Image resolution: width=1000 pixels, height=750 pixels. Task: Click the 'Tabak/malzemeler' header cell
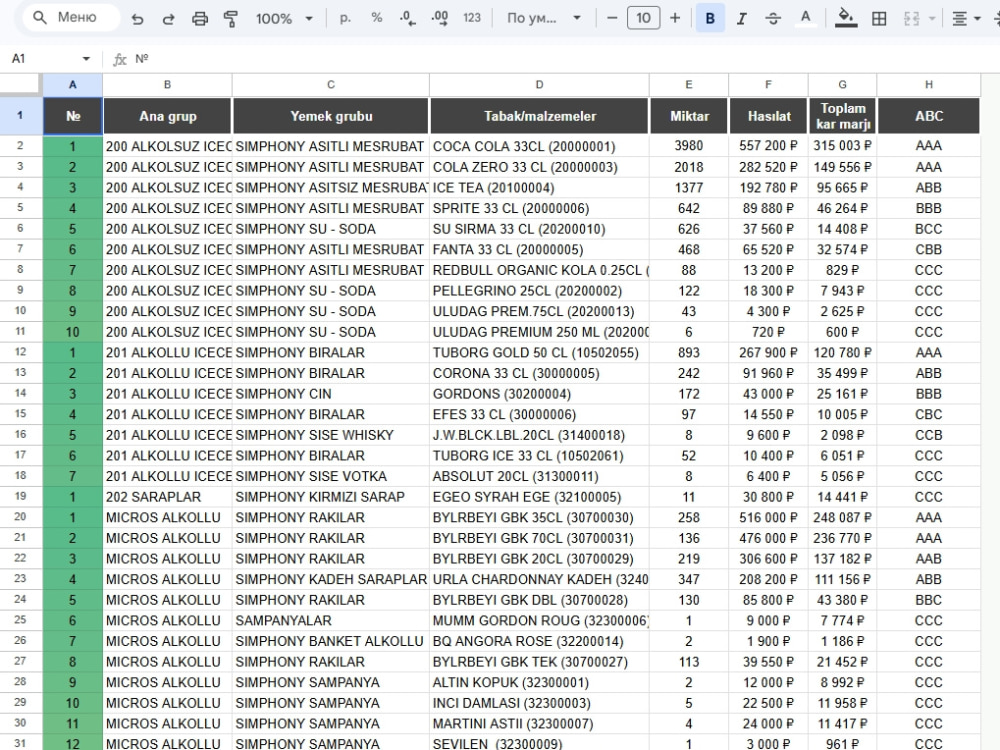539,116
